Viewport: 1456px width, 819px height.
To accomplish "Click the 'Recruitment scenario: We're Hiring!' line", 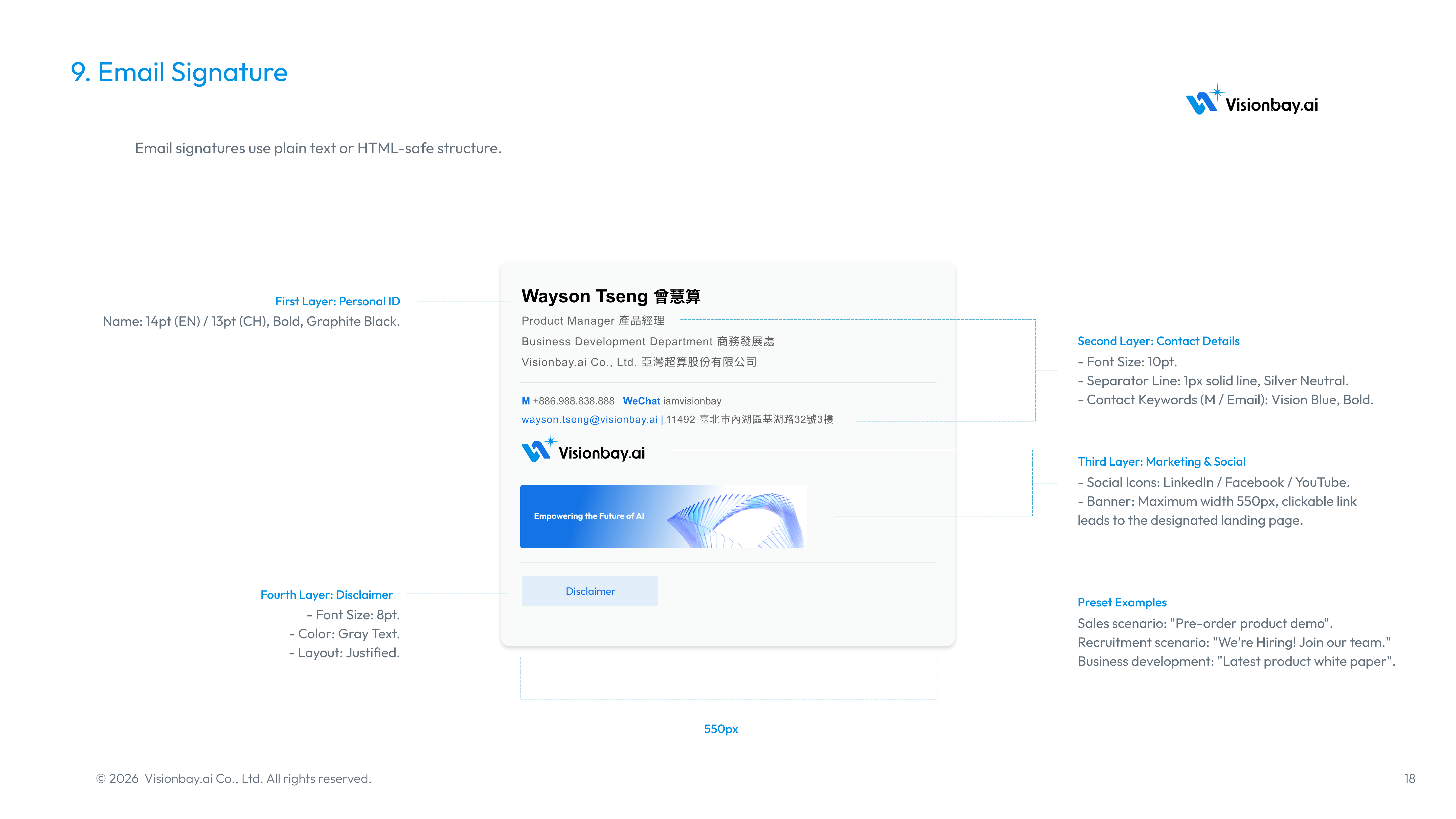I will coord(1234,643).
